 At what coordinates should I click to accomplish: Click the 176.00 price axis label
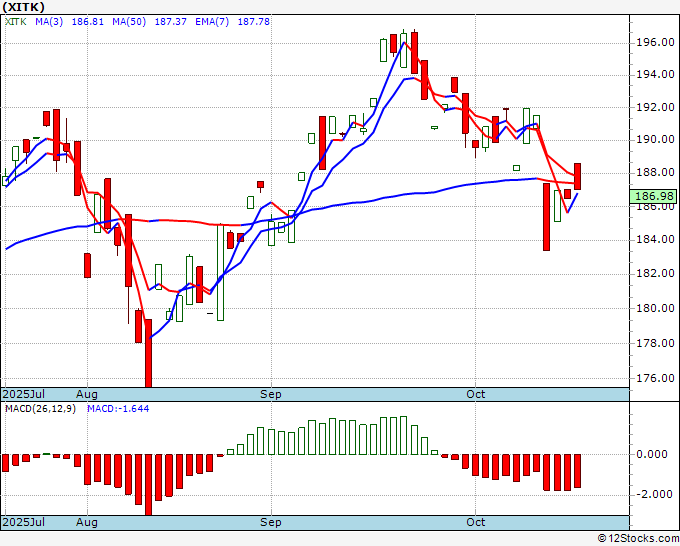[655, 378]
